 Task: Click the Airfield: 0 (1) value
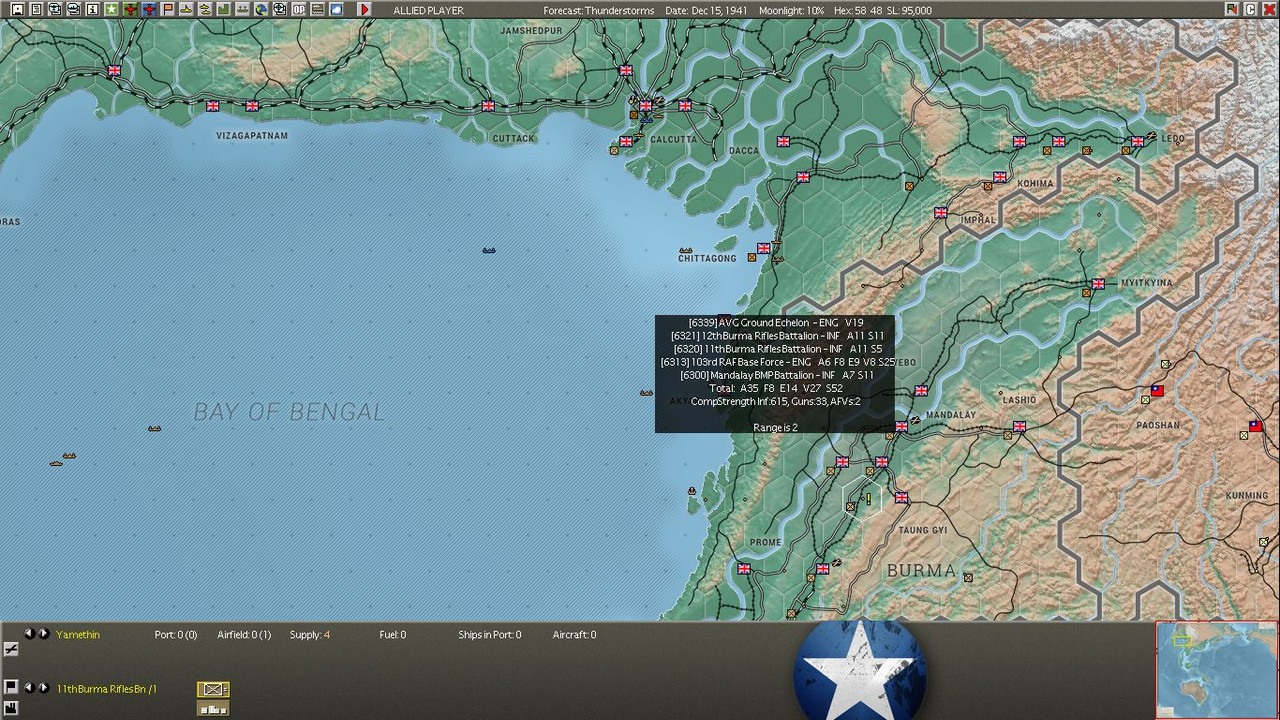pos(244,635)
